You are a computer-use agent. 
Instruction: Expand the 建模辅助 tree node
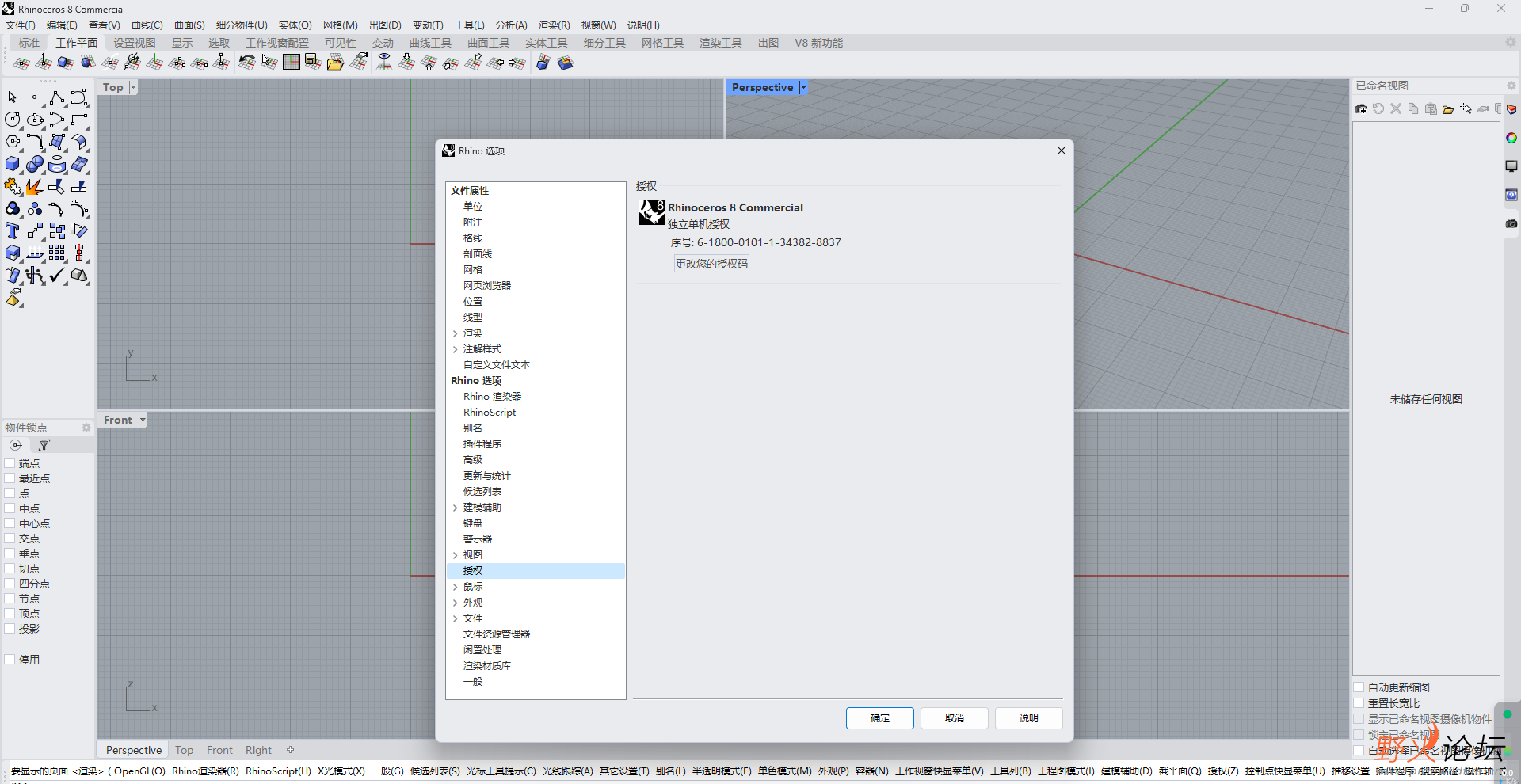click(455, 508)
